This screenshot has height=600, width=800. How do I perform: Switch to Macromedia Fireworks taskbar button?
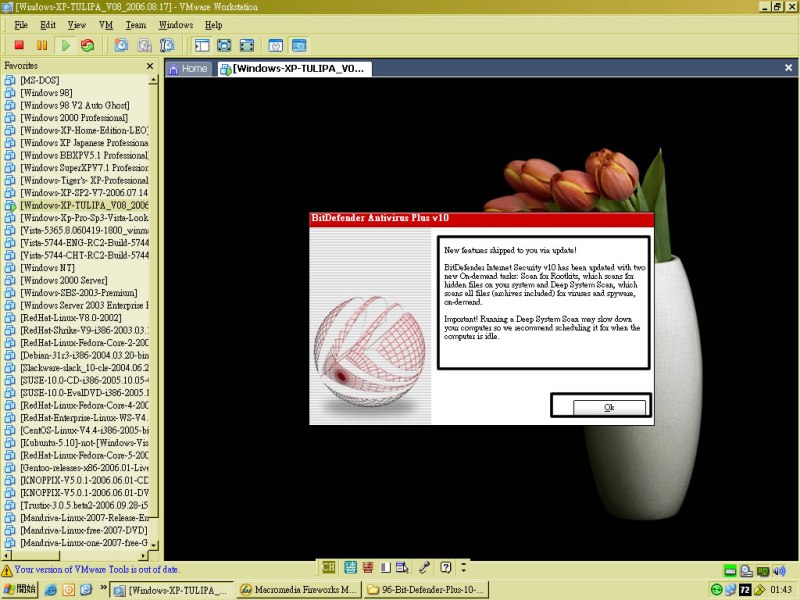coord(299,590)
